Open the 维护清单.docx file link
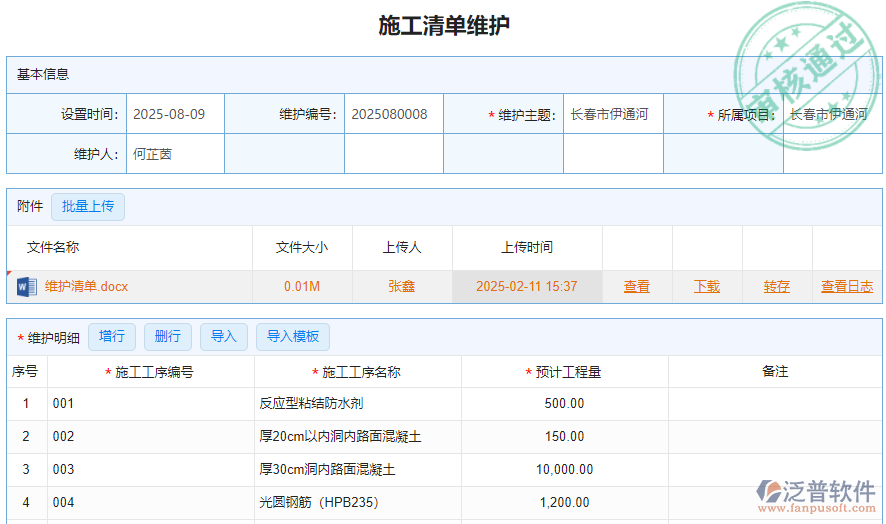This screenshot has width=886, height=524. (x=87, y=287)
